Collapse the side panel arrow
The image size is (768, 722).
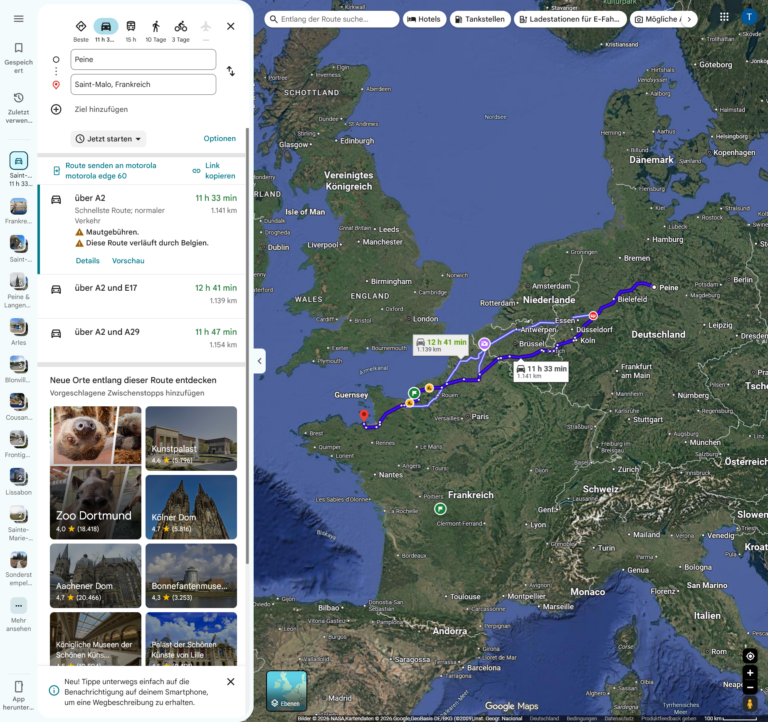(x=260, y=361)
